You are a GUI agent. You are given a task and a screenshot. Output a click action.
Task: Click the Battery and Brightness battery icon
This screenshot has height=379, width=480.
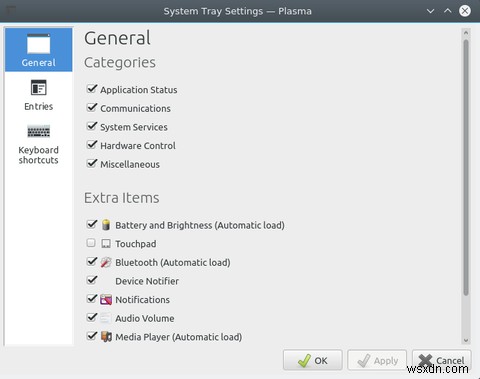[106, 225]
